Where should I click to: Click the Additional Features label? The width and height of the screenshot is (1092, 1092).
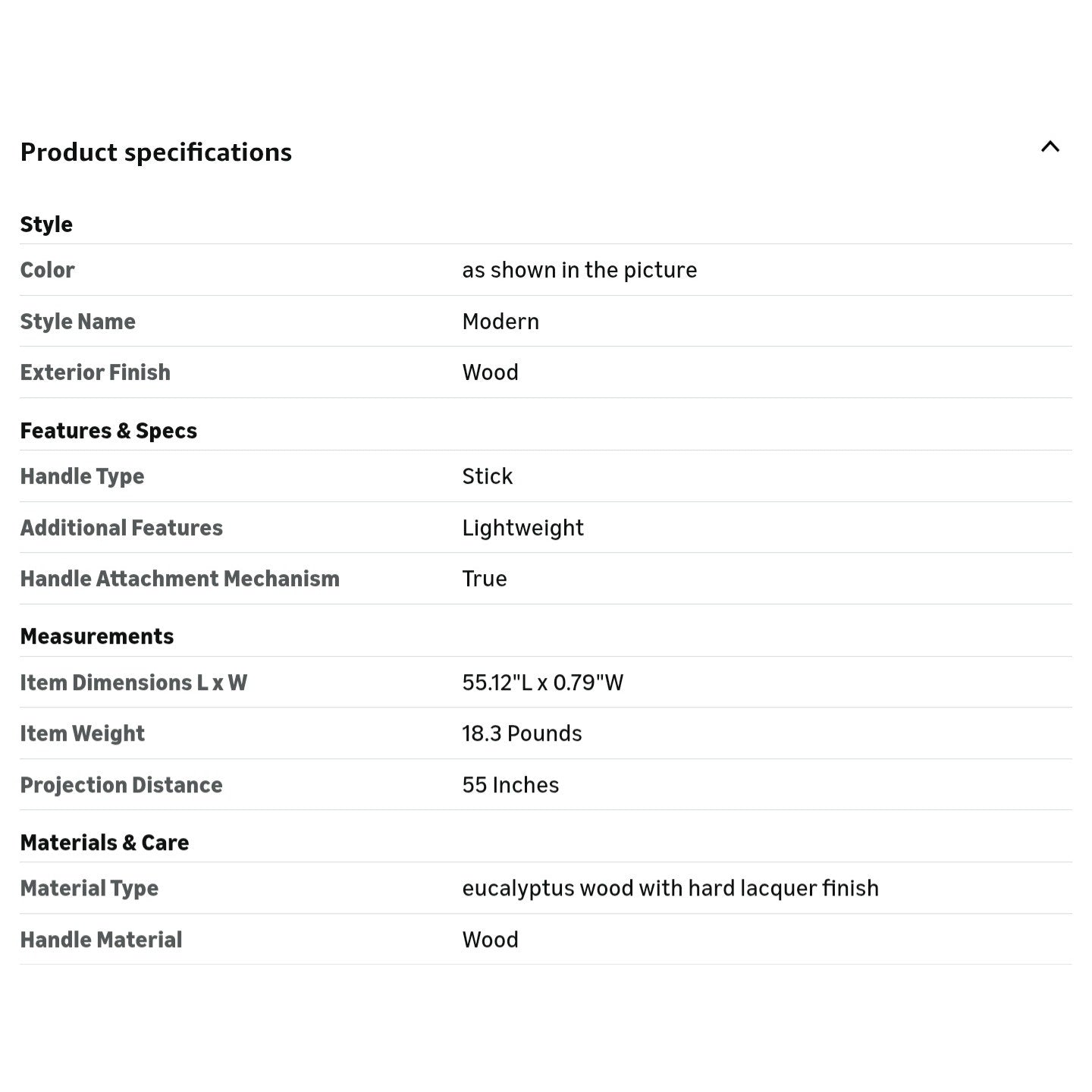(121, 528)
